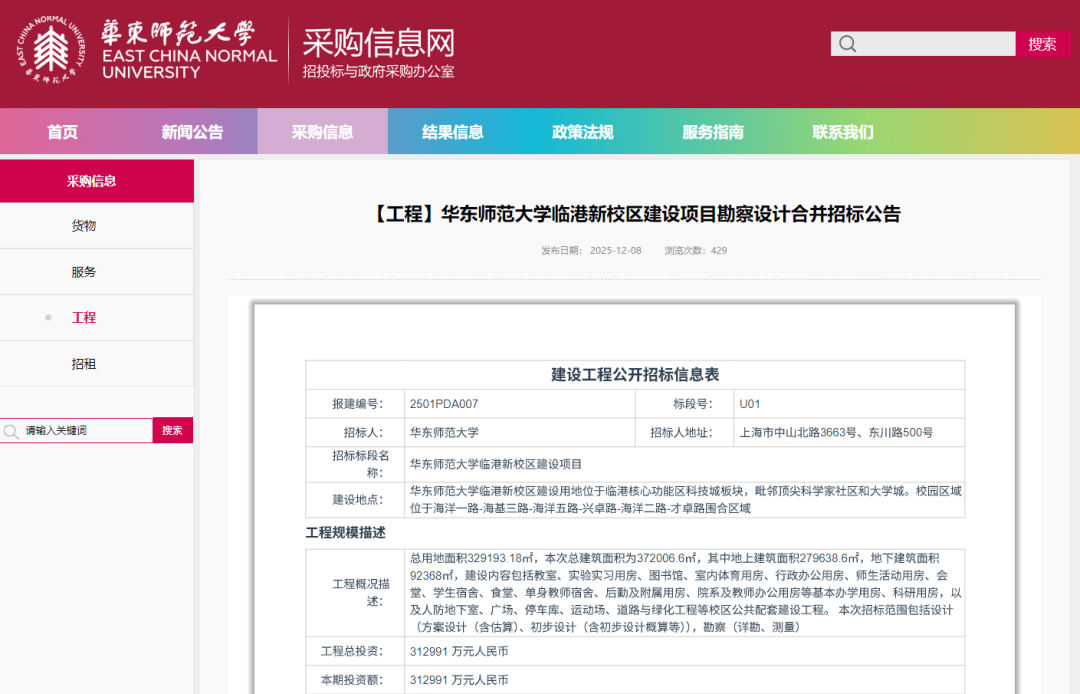Click the 采购信息 item in the top navigation
1080x694 pixels.
tap(323, 131)
